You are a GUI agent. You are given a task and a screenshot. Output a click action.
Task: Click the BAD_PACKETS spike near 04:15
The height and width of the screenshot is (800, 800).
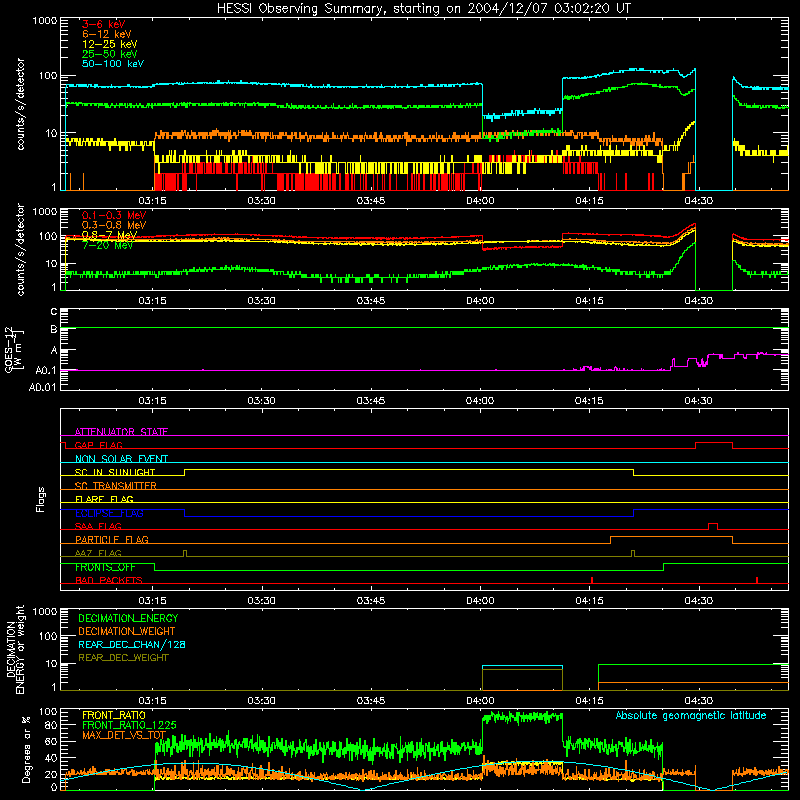[592, 580]
